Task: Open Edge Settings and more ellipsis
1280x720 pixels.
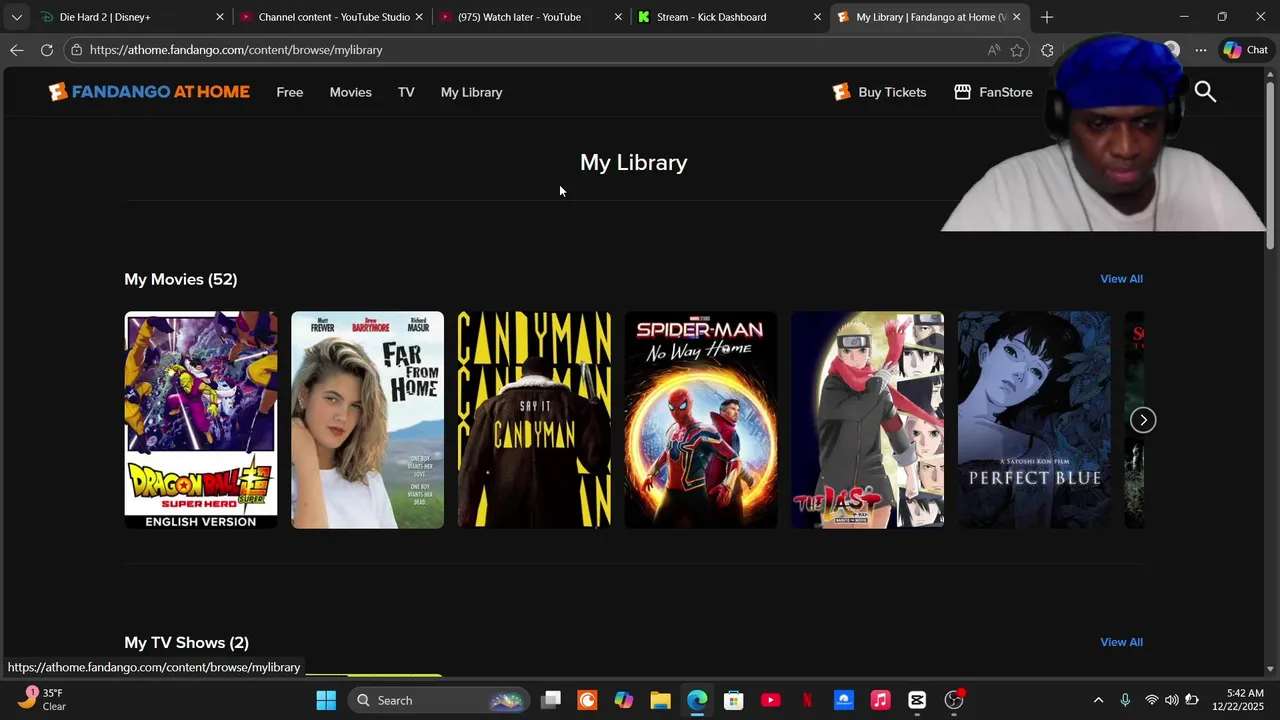Action: pos(1200,50)
